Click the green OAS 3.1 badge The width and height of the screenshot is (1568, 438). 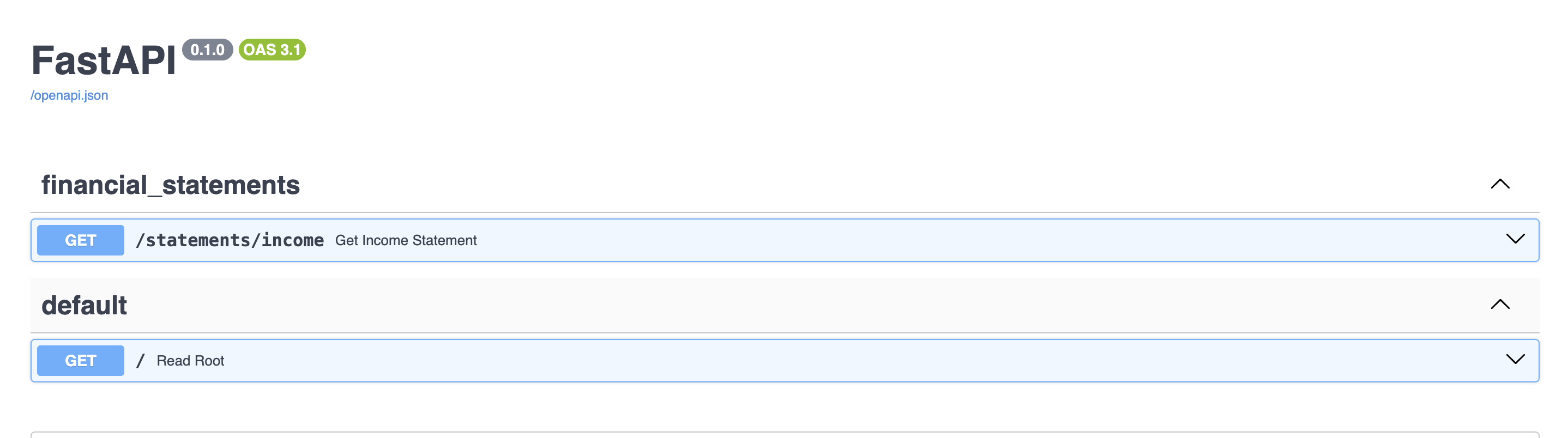tap(272, 50)
